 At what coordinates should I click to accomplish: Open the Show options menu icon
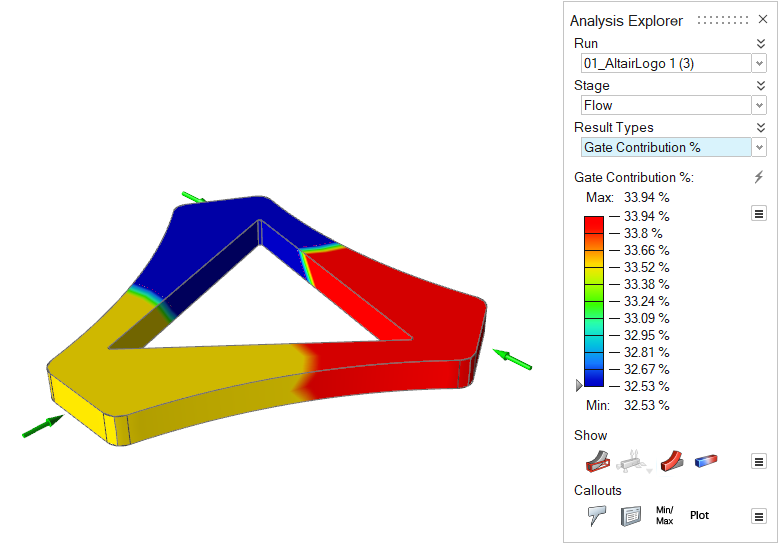(x=759, y=462)
